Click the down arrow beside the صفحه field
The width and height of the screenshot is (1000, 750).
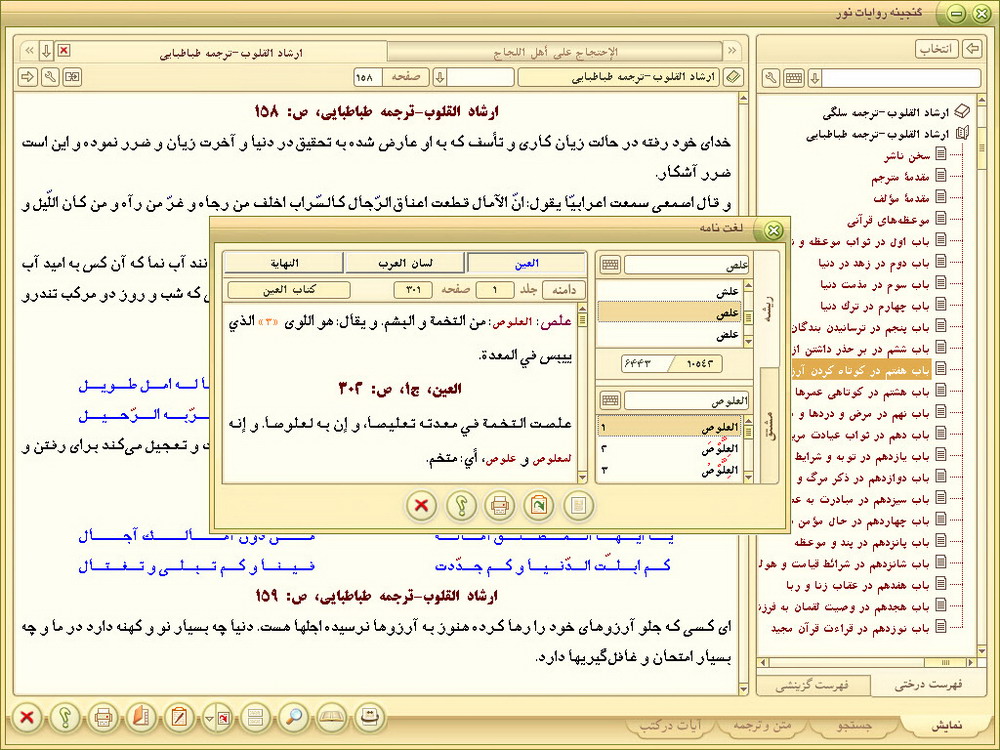[439, 77]
